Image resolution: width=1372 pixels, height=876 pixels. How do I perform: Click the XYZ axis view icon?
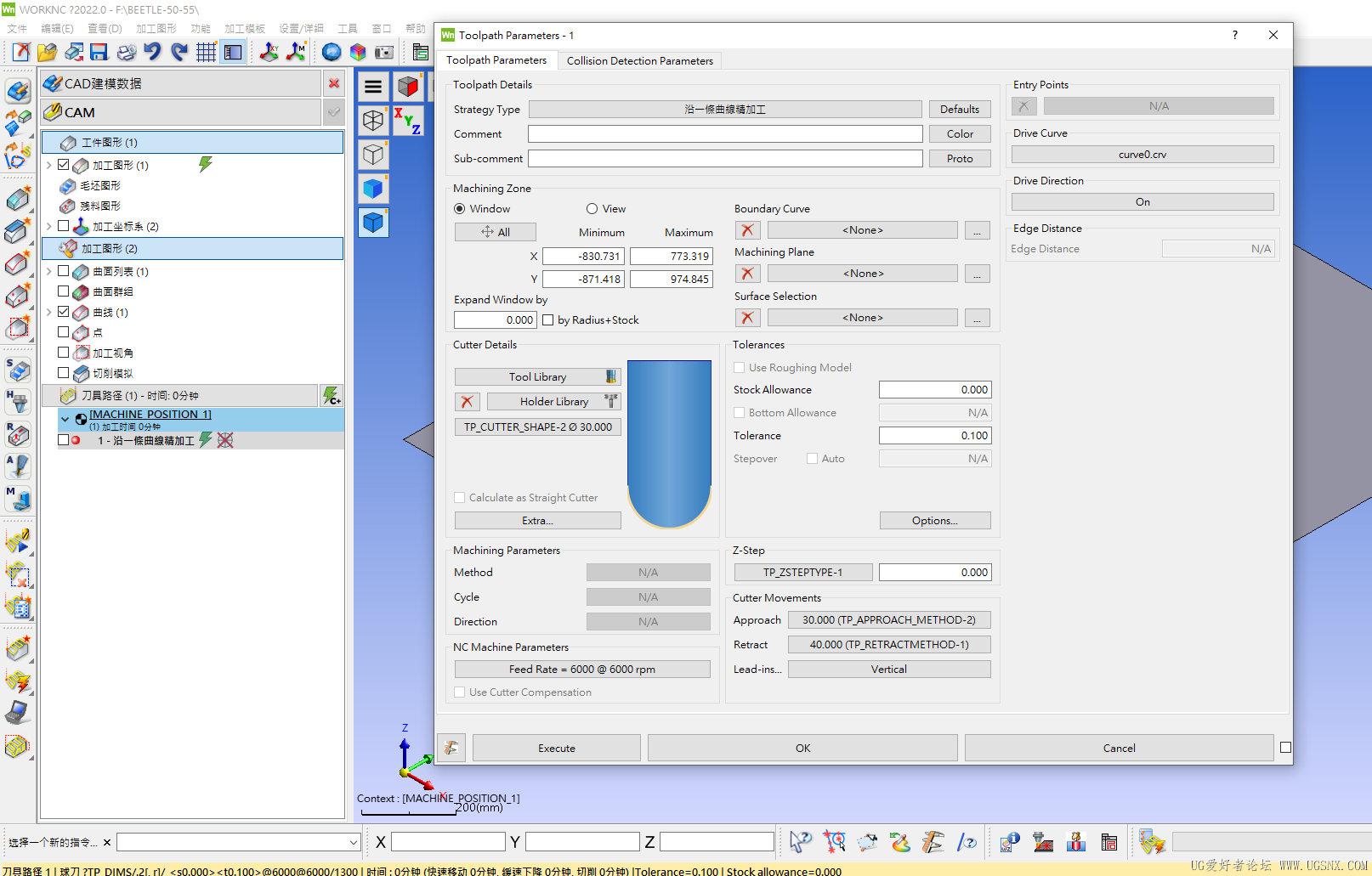(407, 121)
